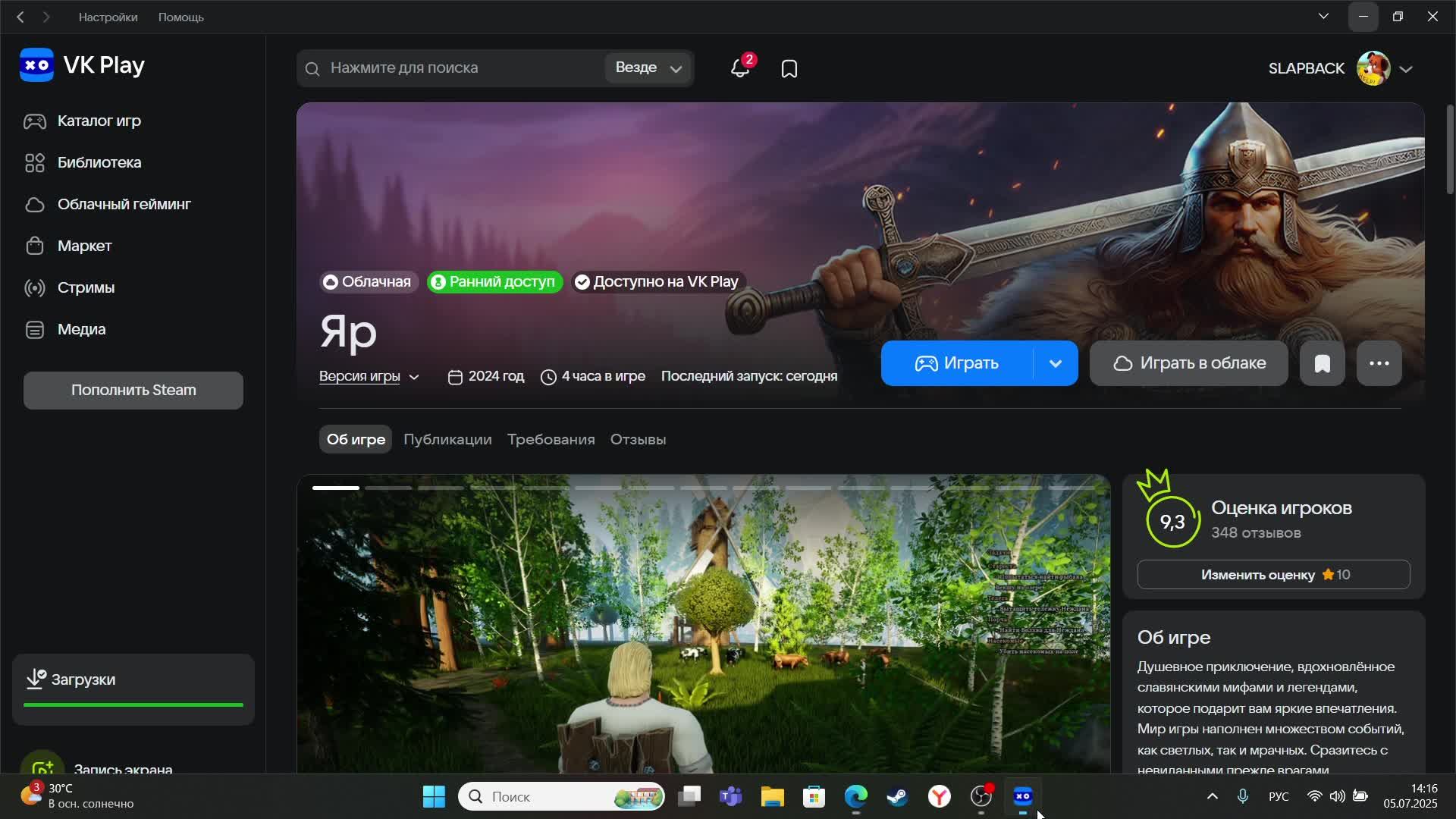Open the three-dots more options button
This screenshot has width=1456, height=819.
point(1379,363)
